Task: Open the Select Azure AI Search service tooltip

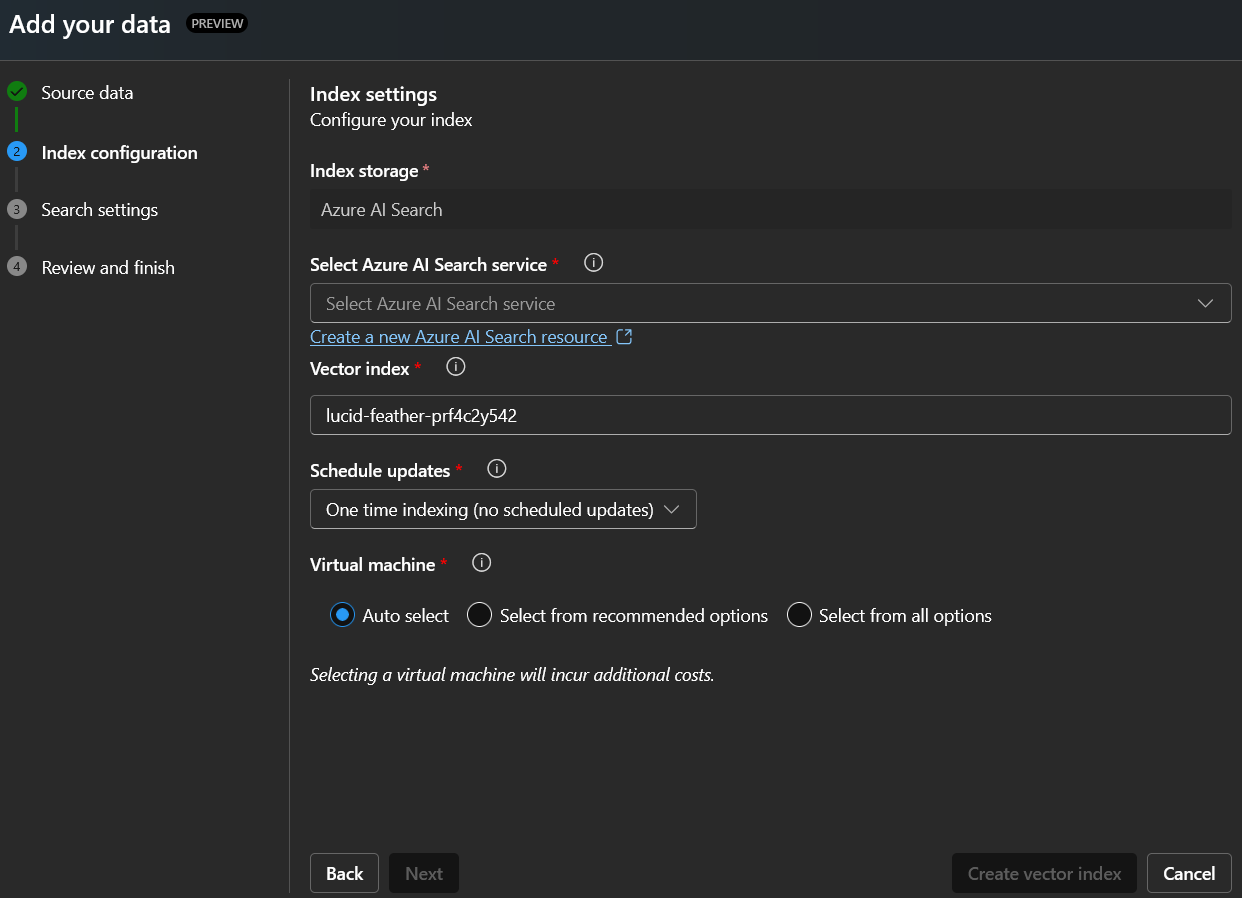Action: (593, 263)
